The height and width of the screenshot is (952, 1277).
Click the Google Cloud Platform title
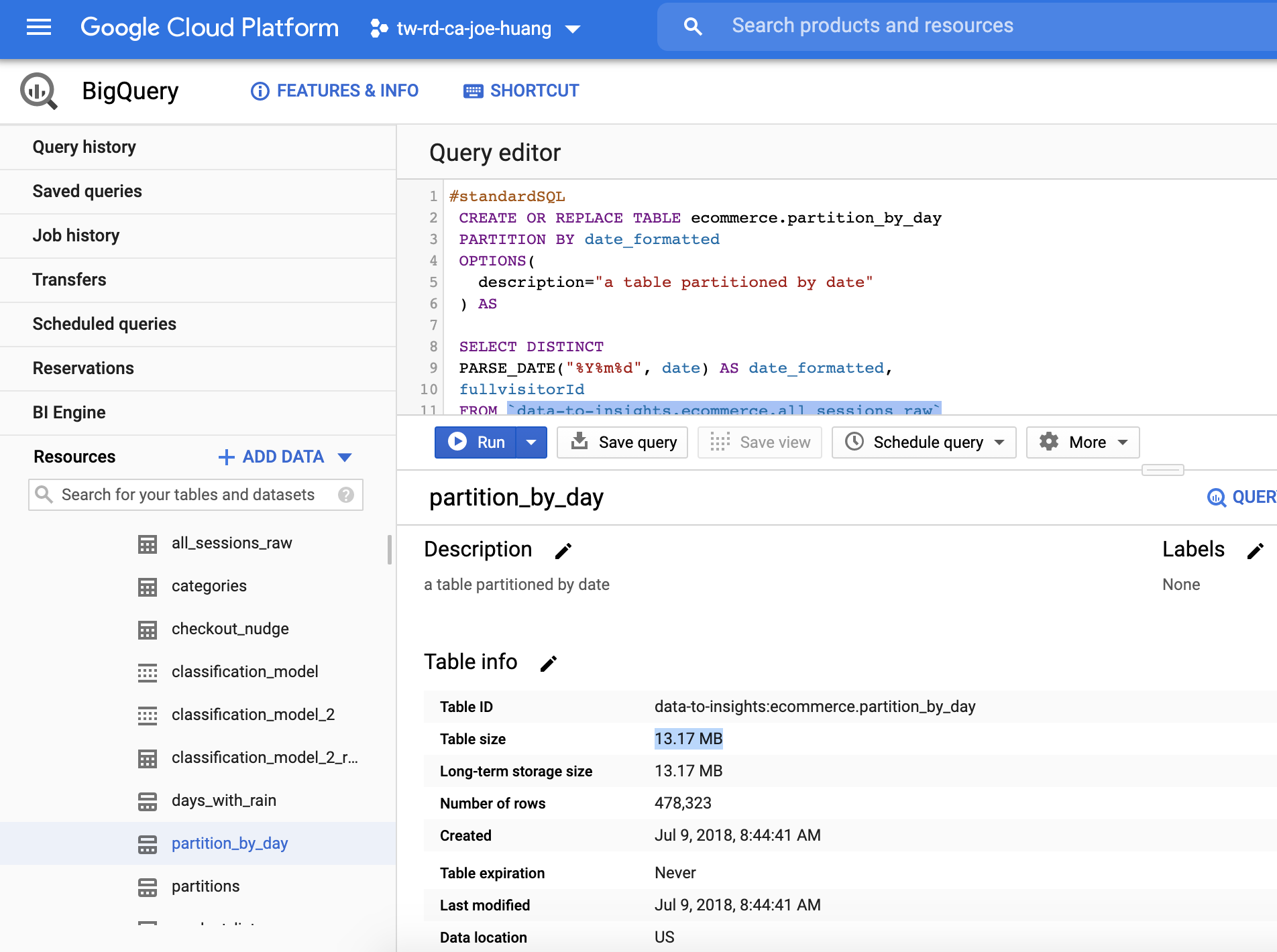[x=210, y=27]
